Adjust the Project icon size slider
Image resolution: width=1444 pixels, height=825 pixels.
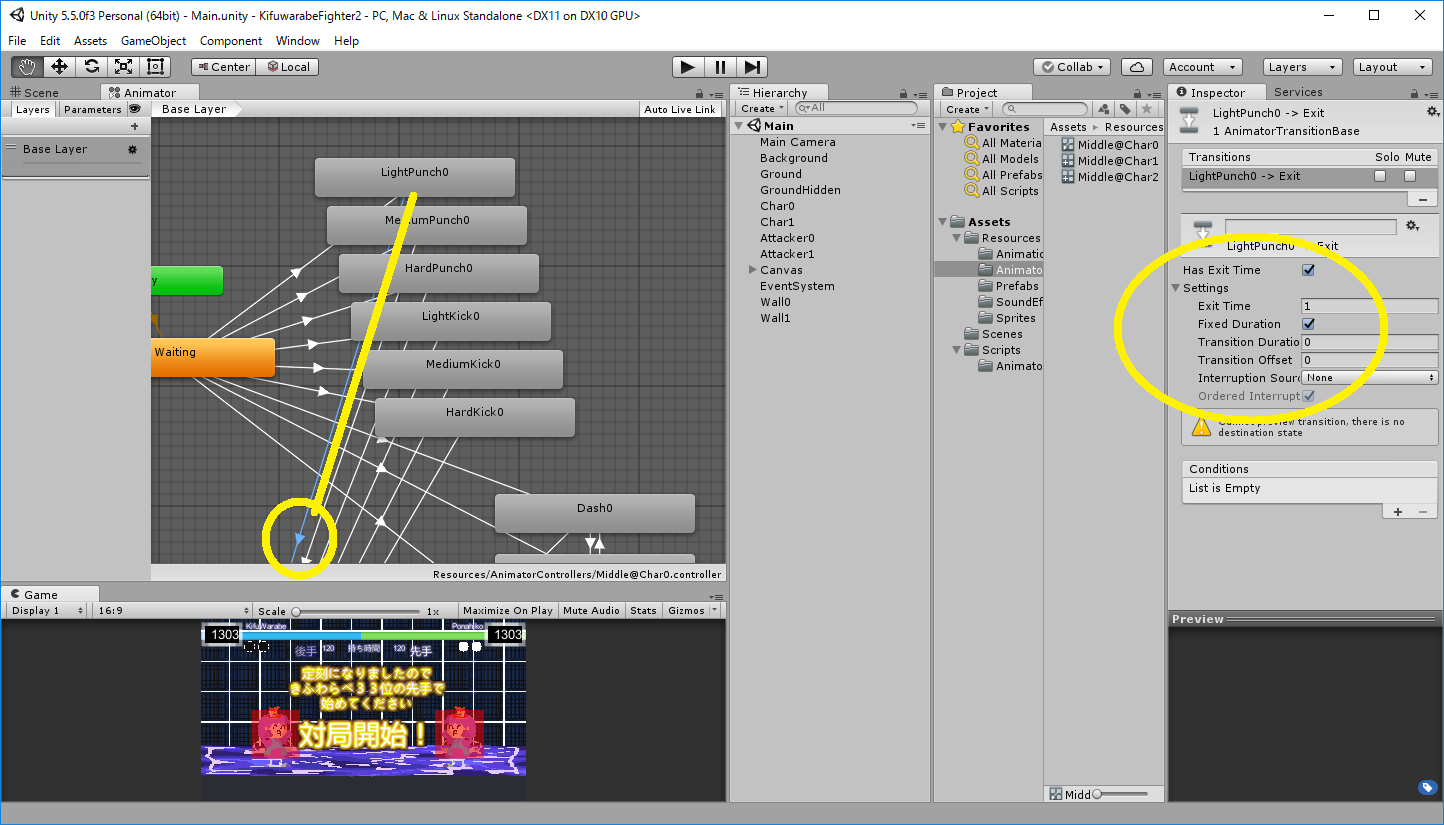coord(1122,794)
